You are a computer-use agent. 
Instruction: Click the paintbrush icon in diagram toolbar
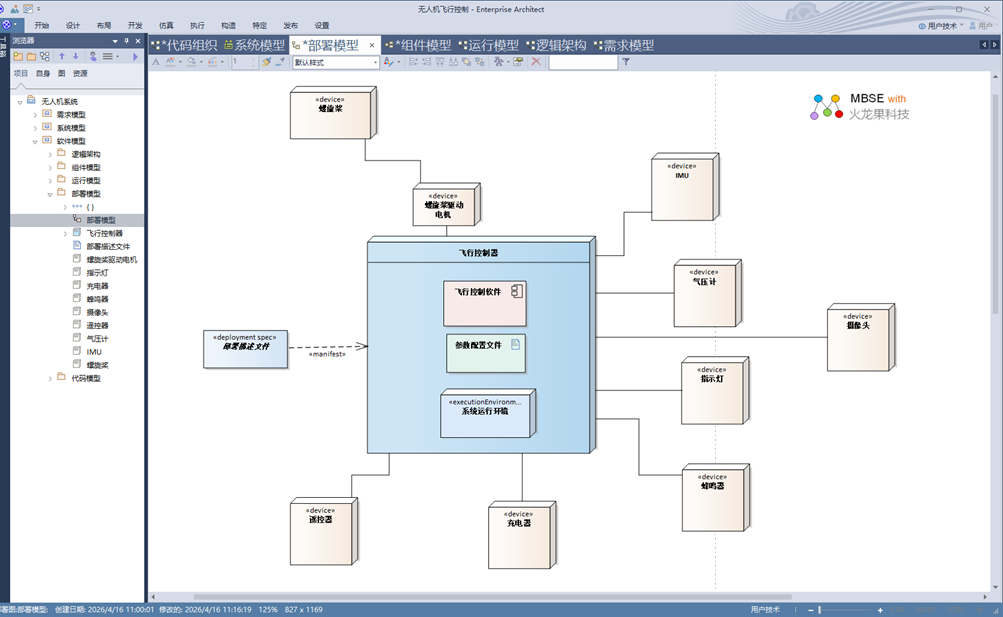tap(266, 62)
